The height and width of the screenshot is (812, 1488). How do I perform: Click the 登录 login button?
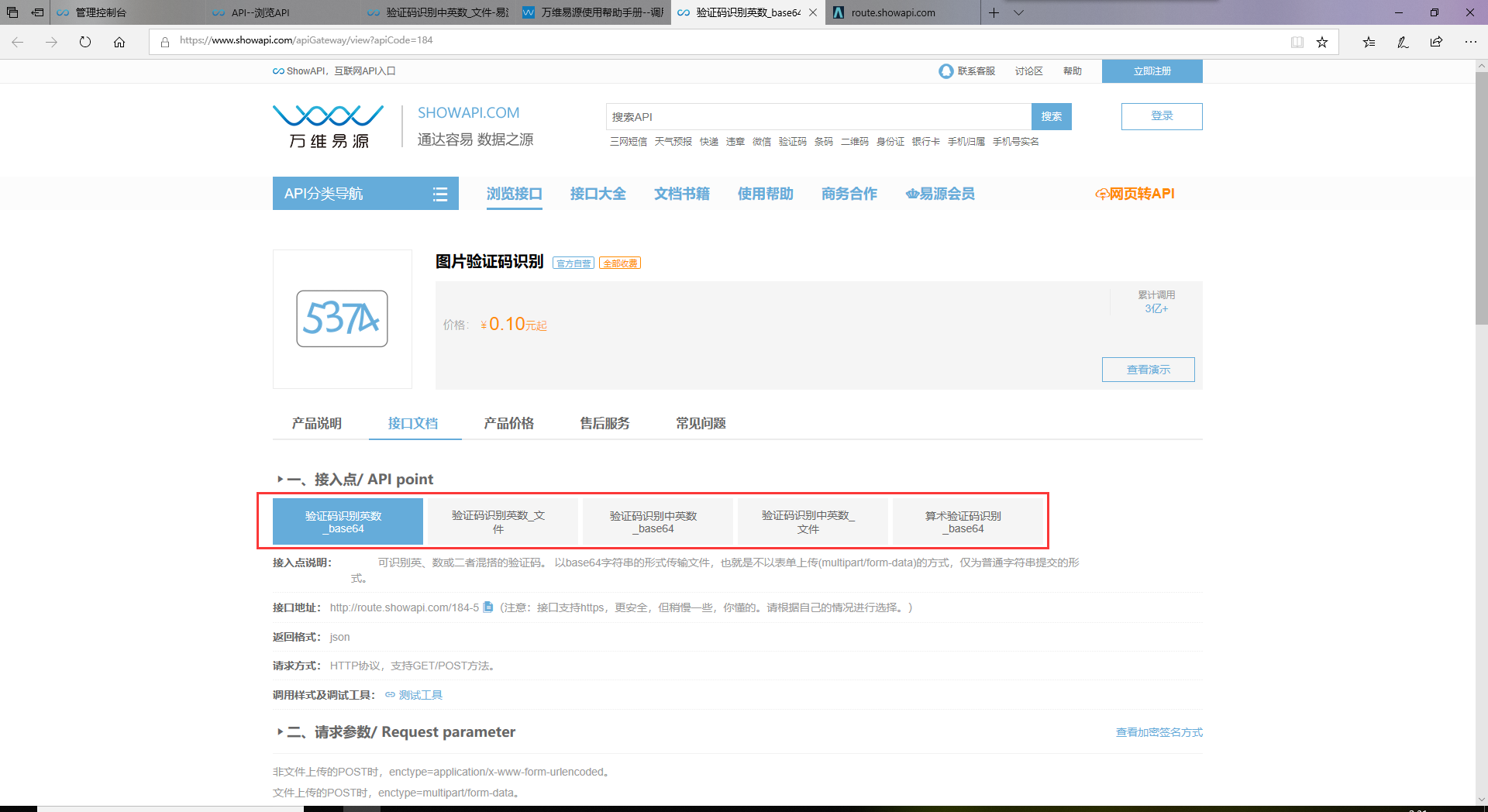tap(1162, 116)
